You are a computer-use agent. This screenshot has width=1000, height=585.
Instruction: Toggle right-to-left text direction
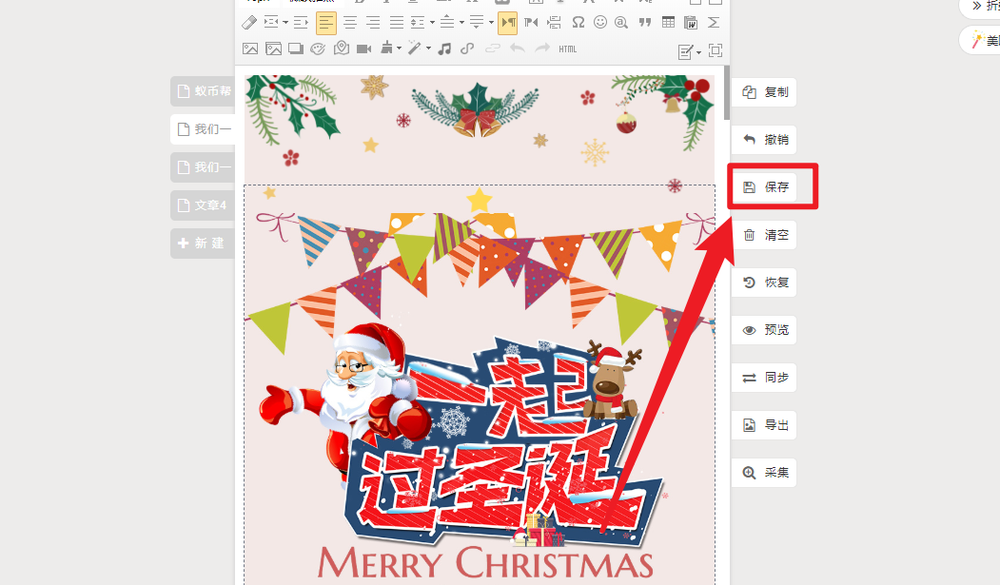click(x=531, y=23)
